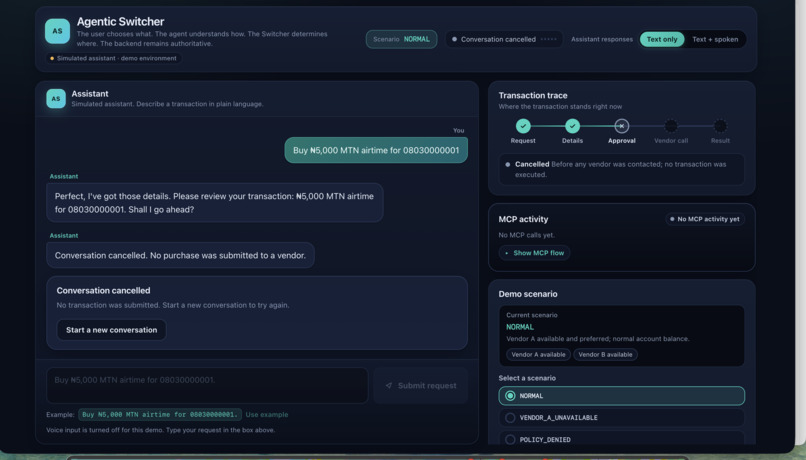This screenshot has width=806, height=460.
Task: Click the Simulated assistant demo environment badge
Action: pyautogui.click(x=113, y=58)
